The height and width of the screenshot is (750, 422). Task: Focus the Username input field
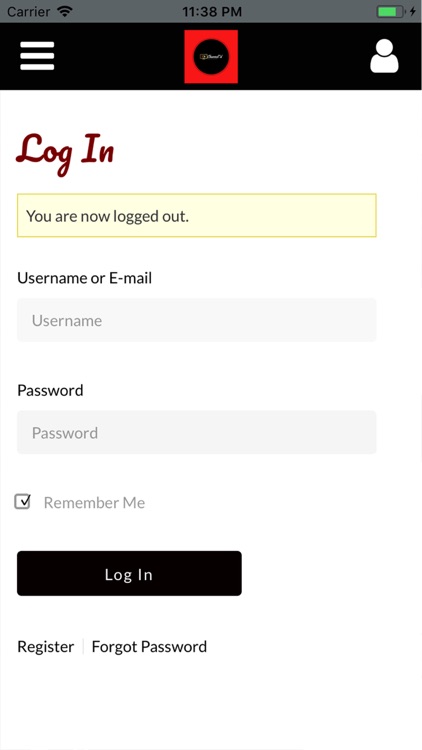[197, 320]
